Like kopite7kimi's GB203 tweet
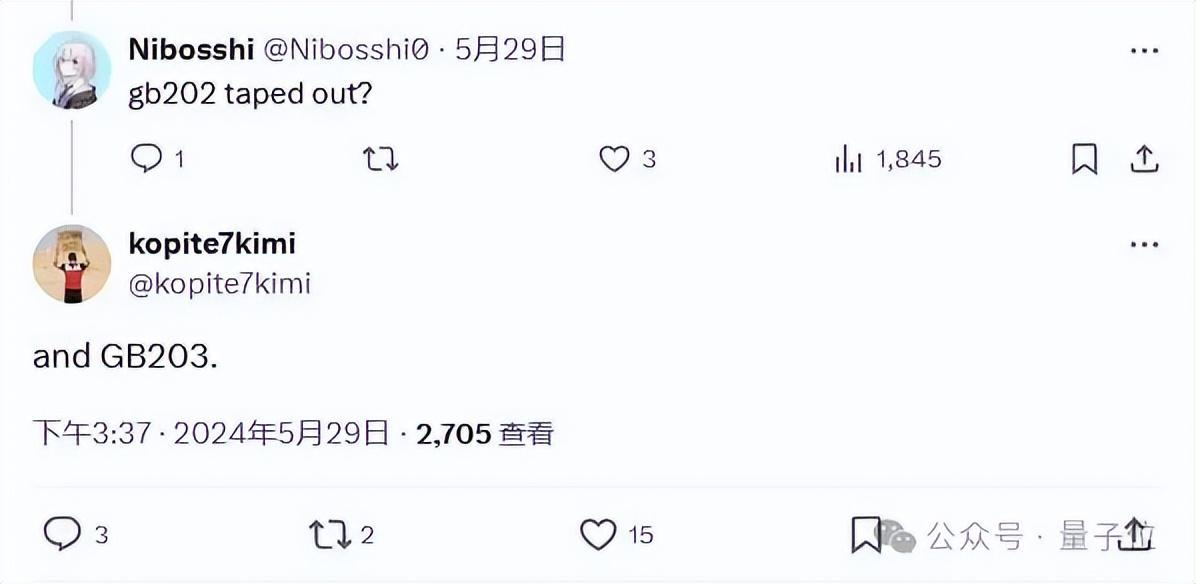 pos(598,534)
